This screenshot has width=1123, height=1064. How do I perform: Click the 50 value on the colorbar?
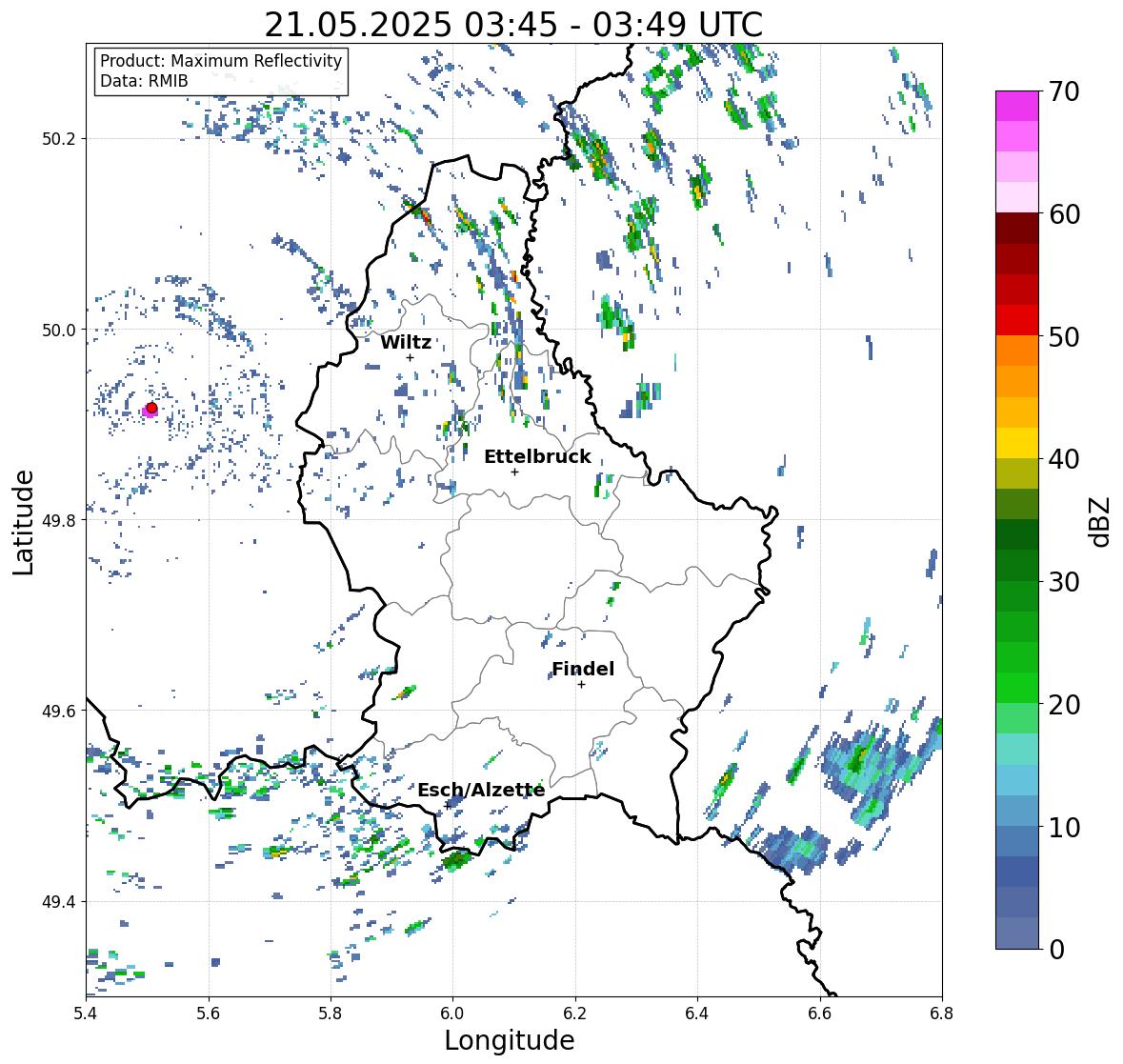click(x=1064, y=336)
